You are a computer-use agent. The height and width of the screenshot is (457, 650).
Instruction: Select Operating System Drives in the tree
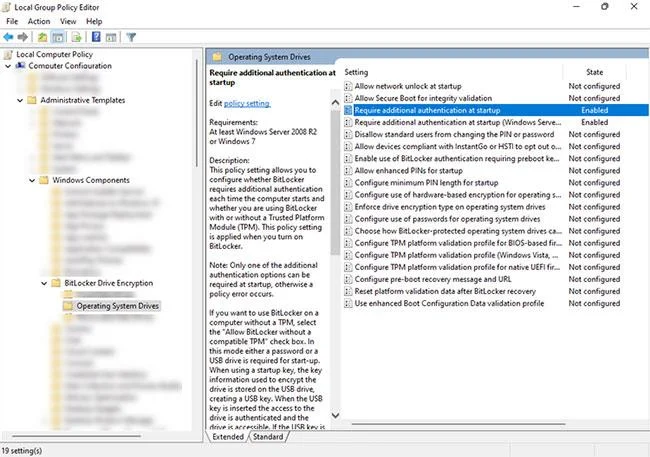click(118, 306)
